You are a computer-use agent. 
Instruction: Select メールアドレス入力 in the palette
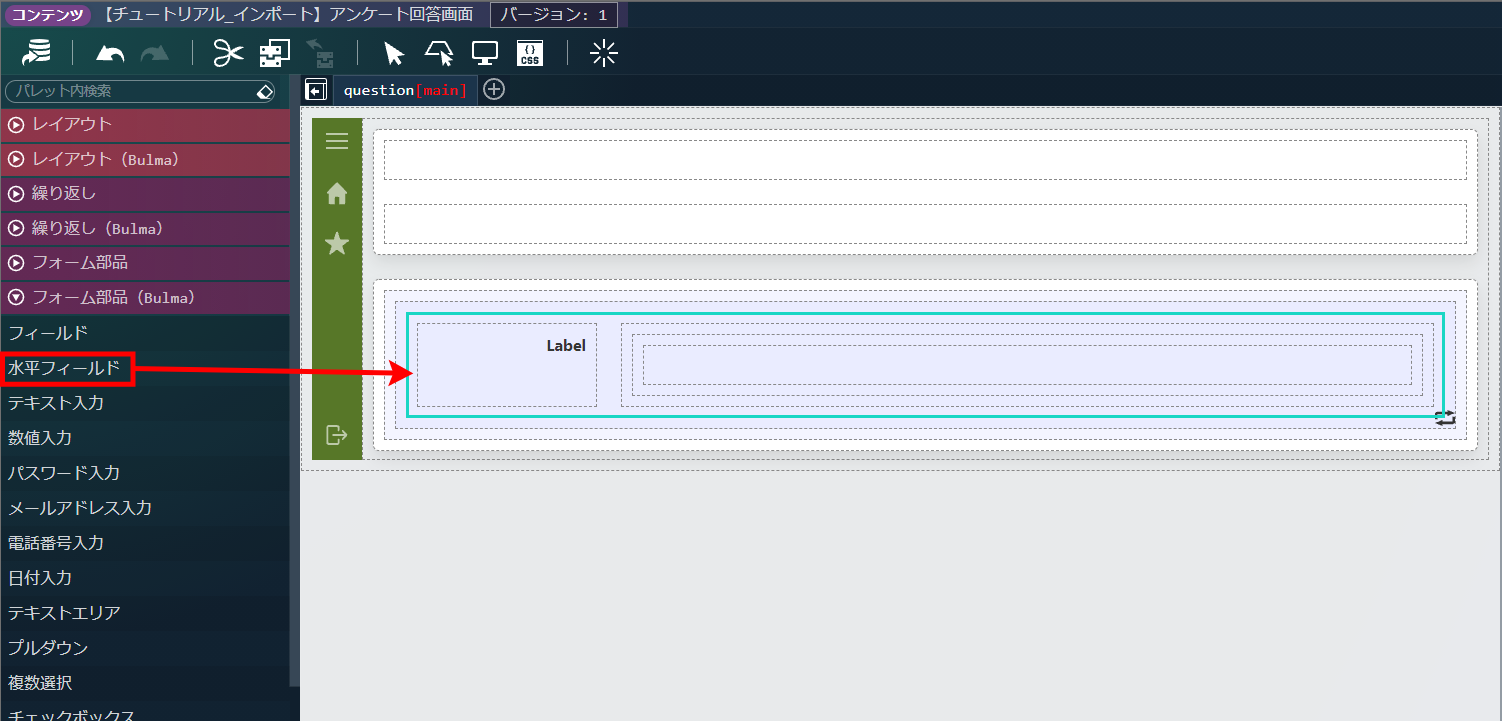click(x=145, y=508)
